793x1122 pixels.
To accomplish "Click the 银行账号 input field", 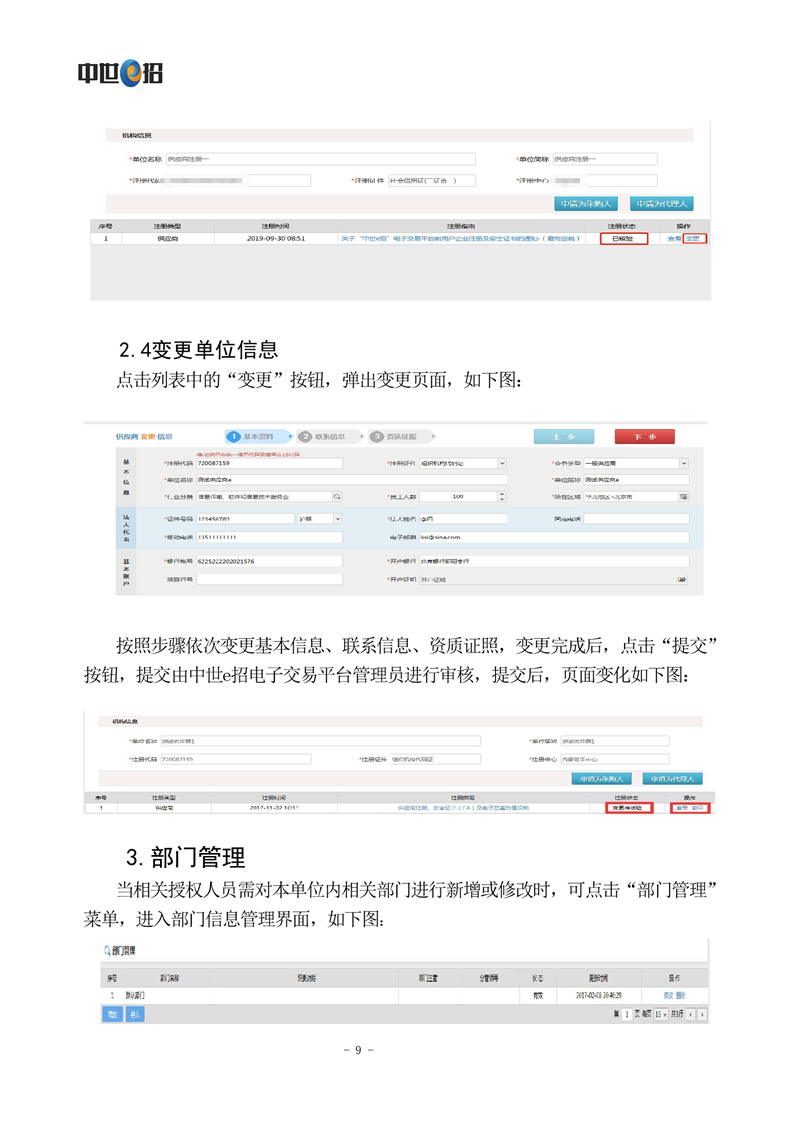I will (x=268, y=562).
